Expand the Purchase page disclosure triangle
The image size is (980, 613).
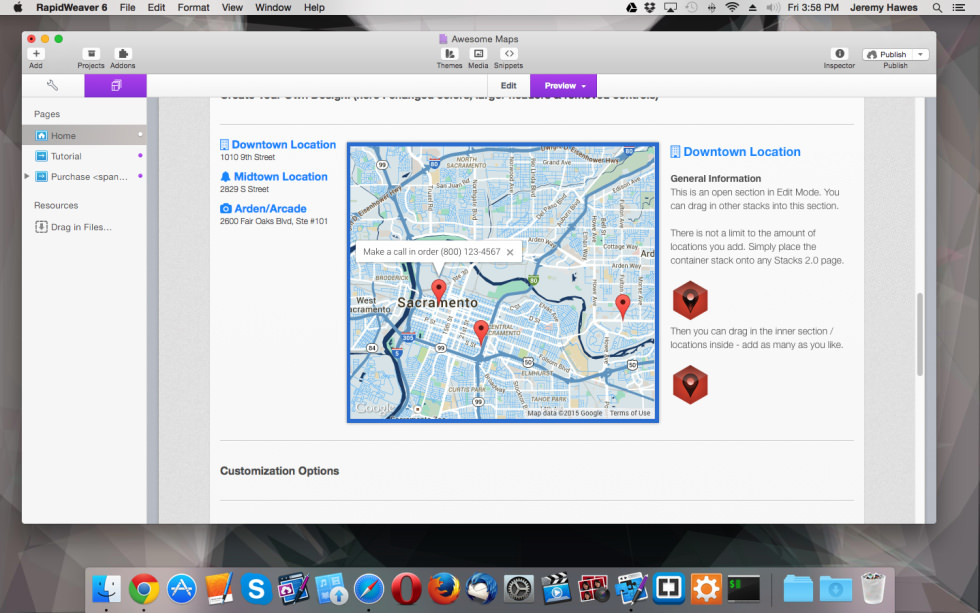click(x=27, y=176)
